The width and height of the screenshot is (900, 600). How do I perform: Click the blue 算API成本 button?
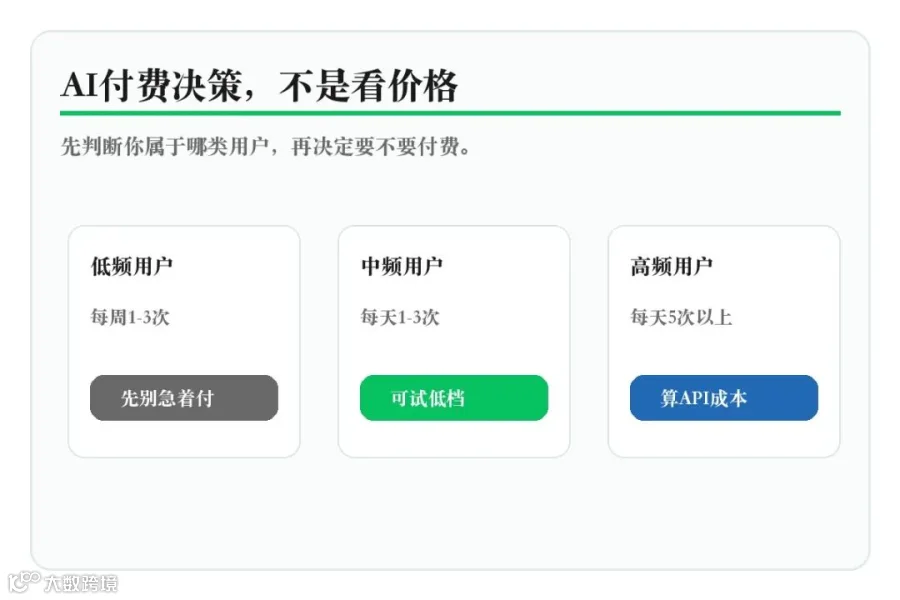pyautogui.click(x=724, y=398)
